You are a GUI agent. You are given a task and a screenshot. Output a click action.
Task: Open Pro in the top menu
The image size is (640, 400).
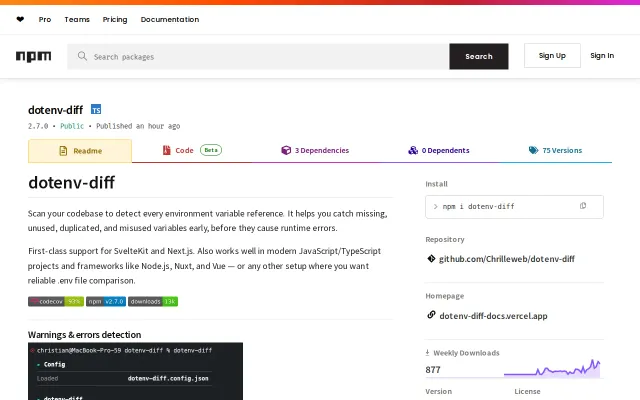(x=45, y=19)
